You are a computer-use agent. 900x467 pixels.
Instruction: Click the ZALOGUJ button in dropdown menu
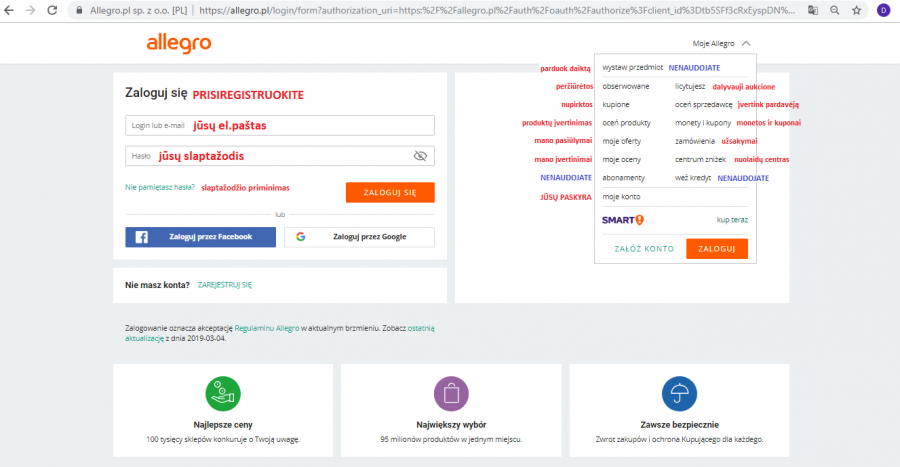(717, 248)
